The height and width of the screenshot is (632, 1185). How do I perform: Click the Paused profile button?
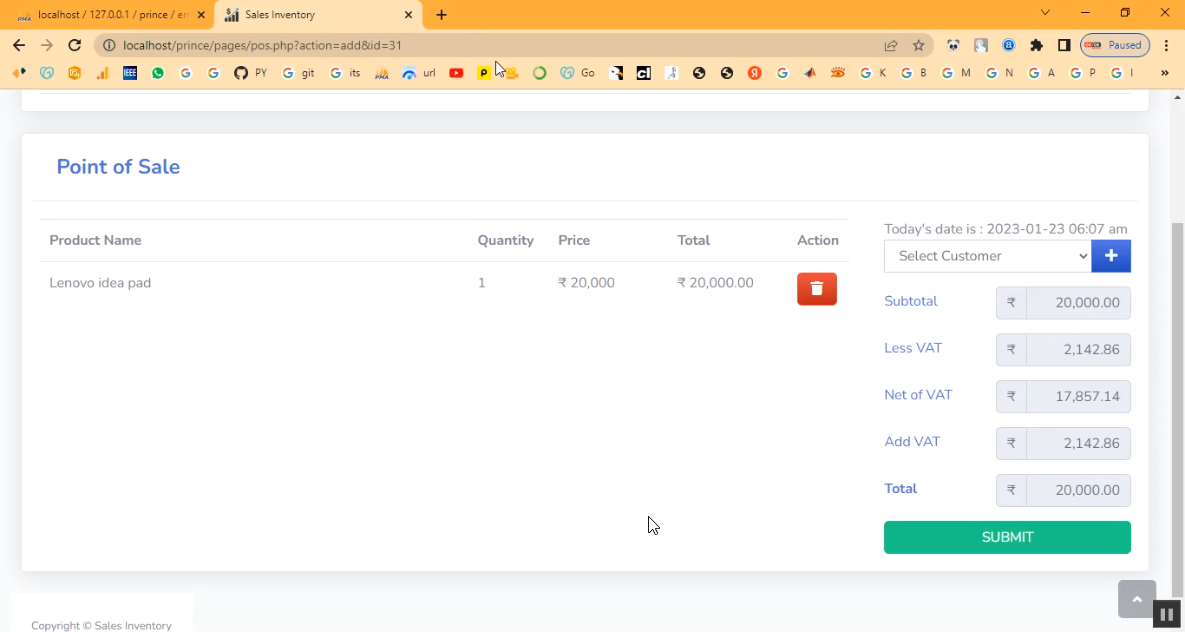pos(1115,45)
